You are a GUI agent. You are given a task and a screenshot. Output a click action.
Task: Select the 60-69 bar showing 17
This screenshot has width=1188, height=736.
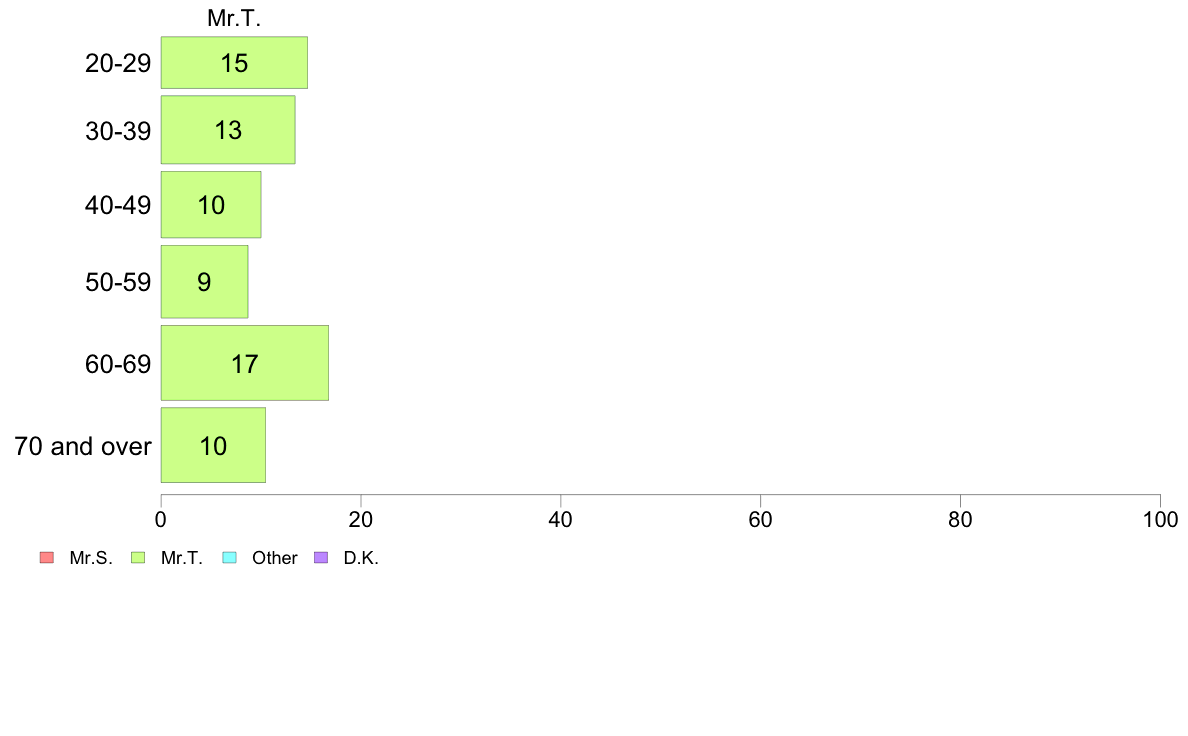point(245,364)
